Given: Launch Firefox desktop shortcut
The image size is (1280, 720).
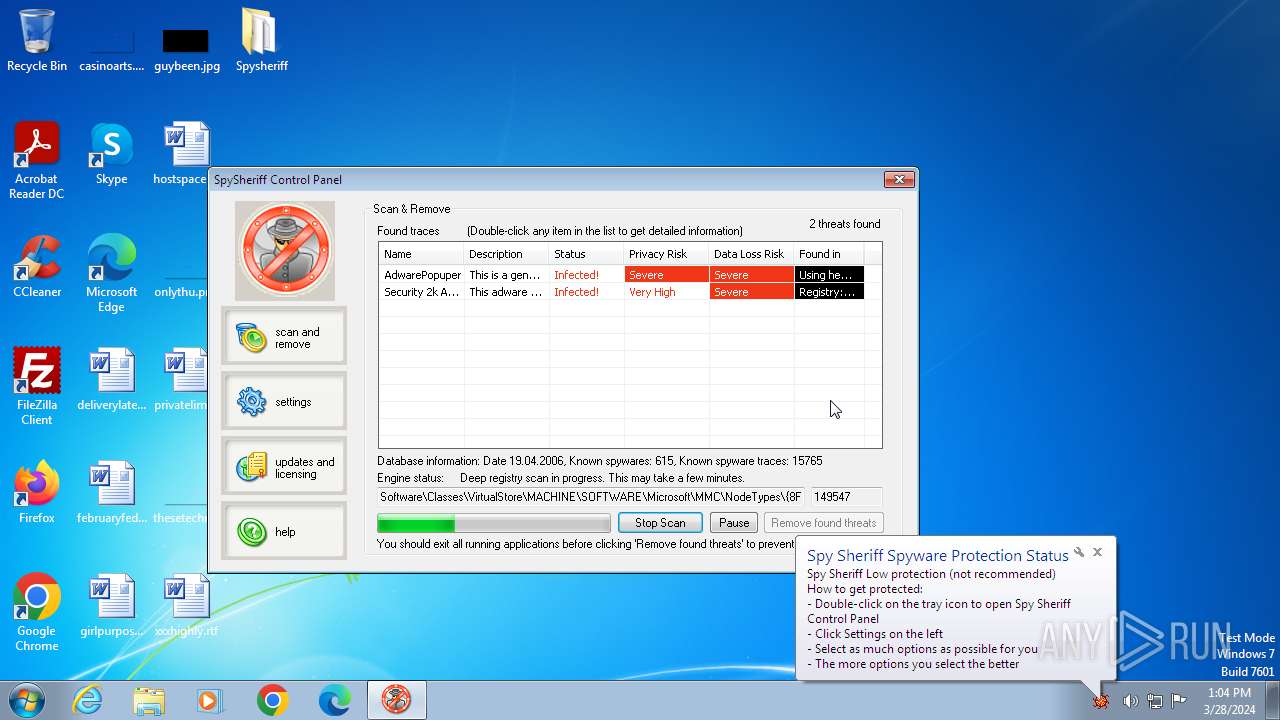Looking at the screenshot, I should 37,493.
